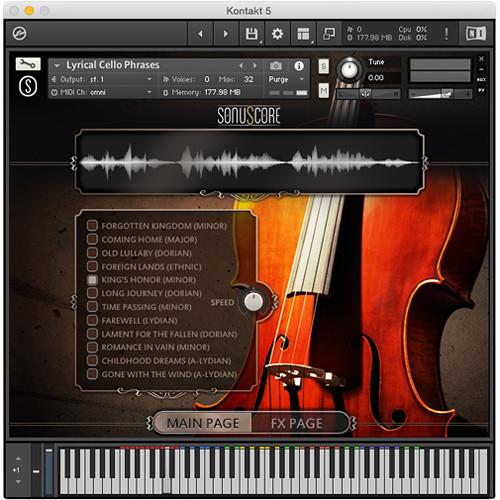Open the save floppy disk menu
The width and height of the screenshot is (500, 500).
(252, 34)
